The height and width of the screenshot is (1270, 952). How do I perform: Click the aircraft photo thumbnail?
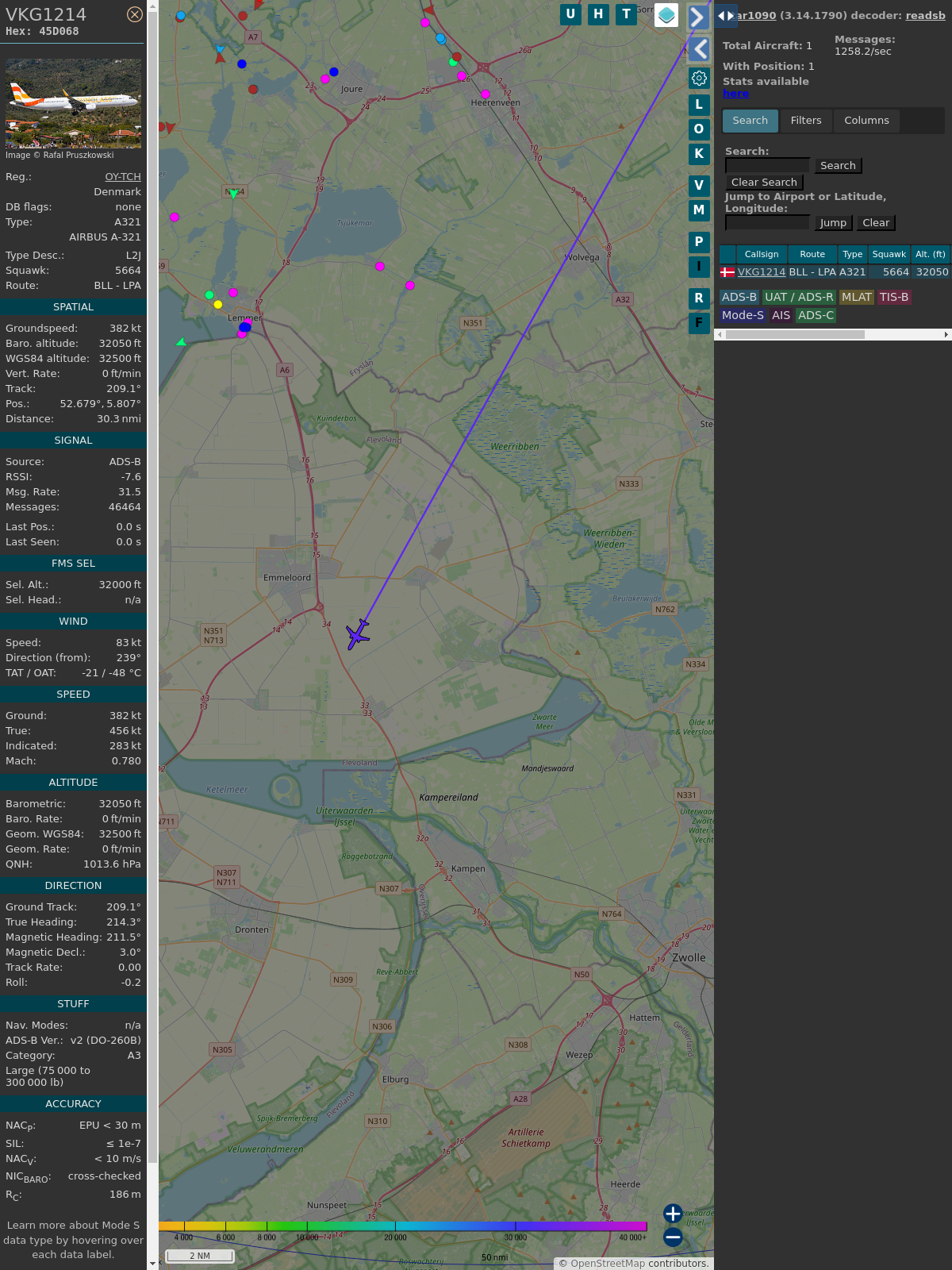73,103
